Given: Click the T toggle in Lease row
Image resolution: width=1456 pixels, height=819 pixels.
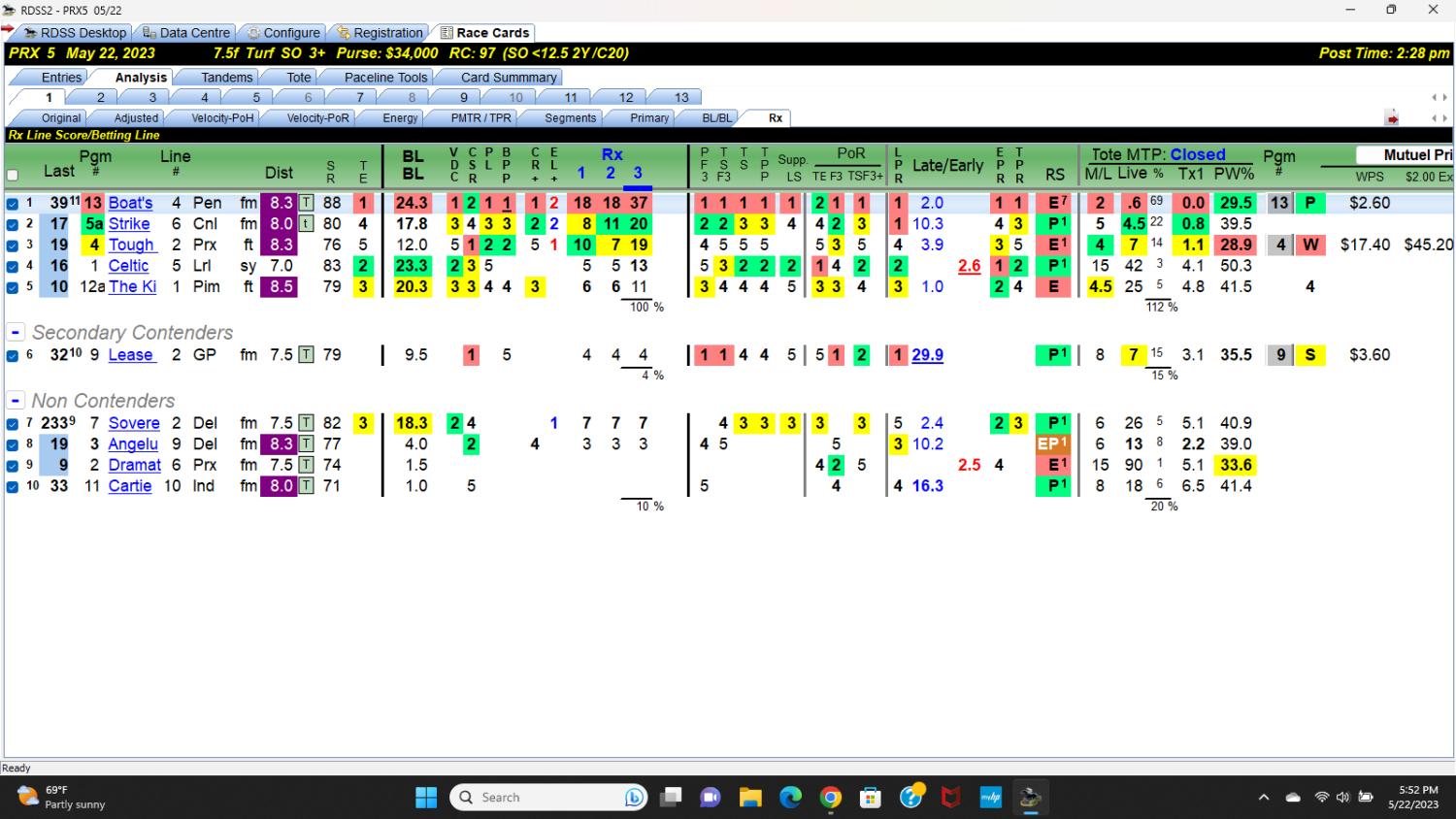Looking at the screenshot, I should [306, 354].
